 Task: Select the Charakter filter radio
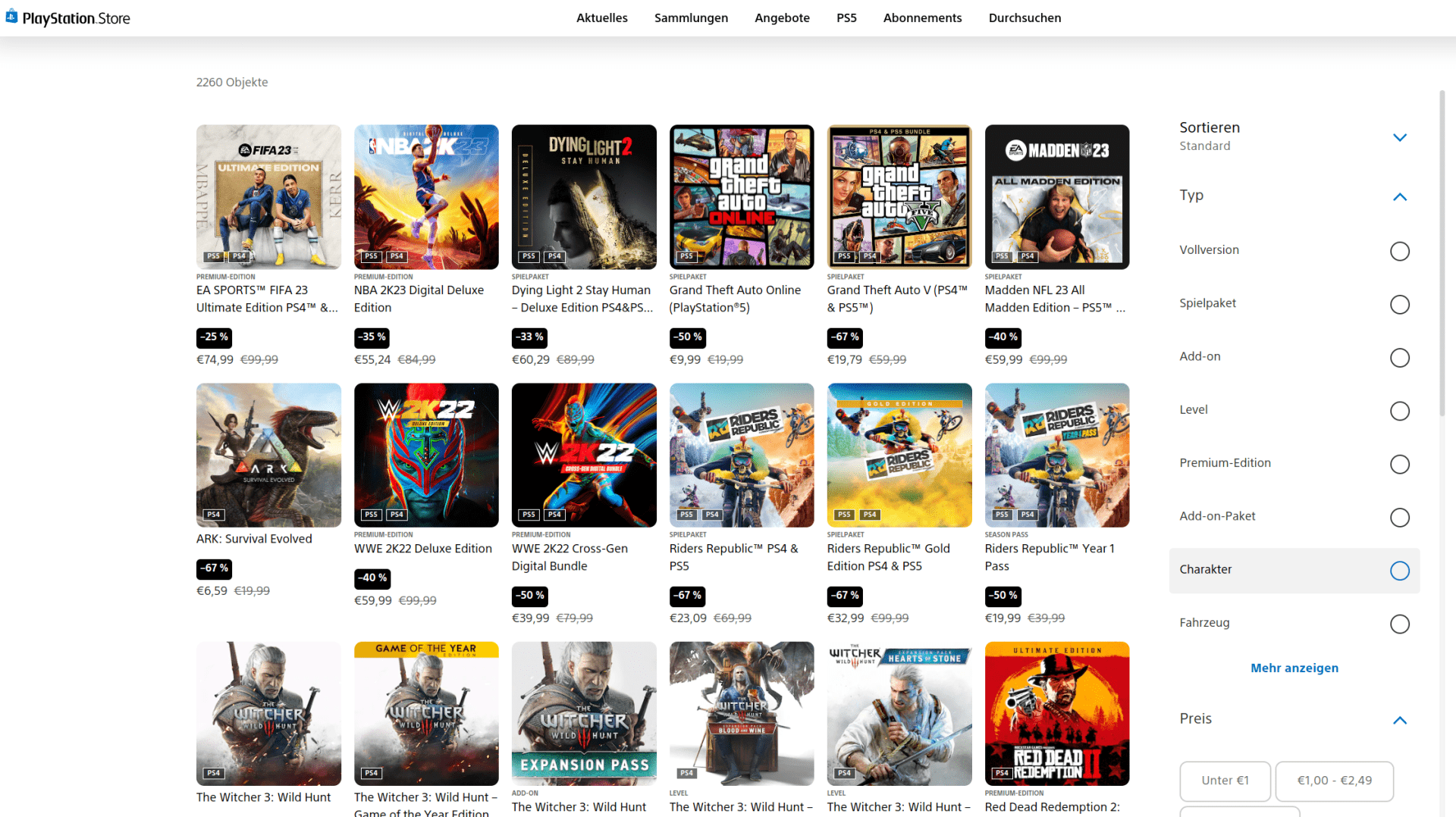pyautogui.click(x=1400, y=571)
